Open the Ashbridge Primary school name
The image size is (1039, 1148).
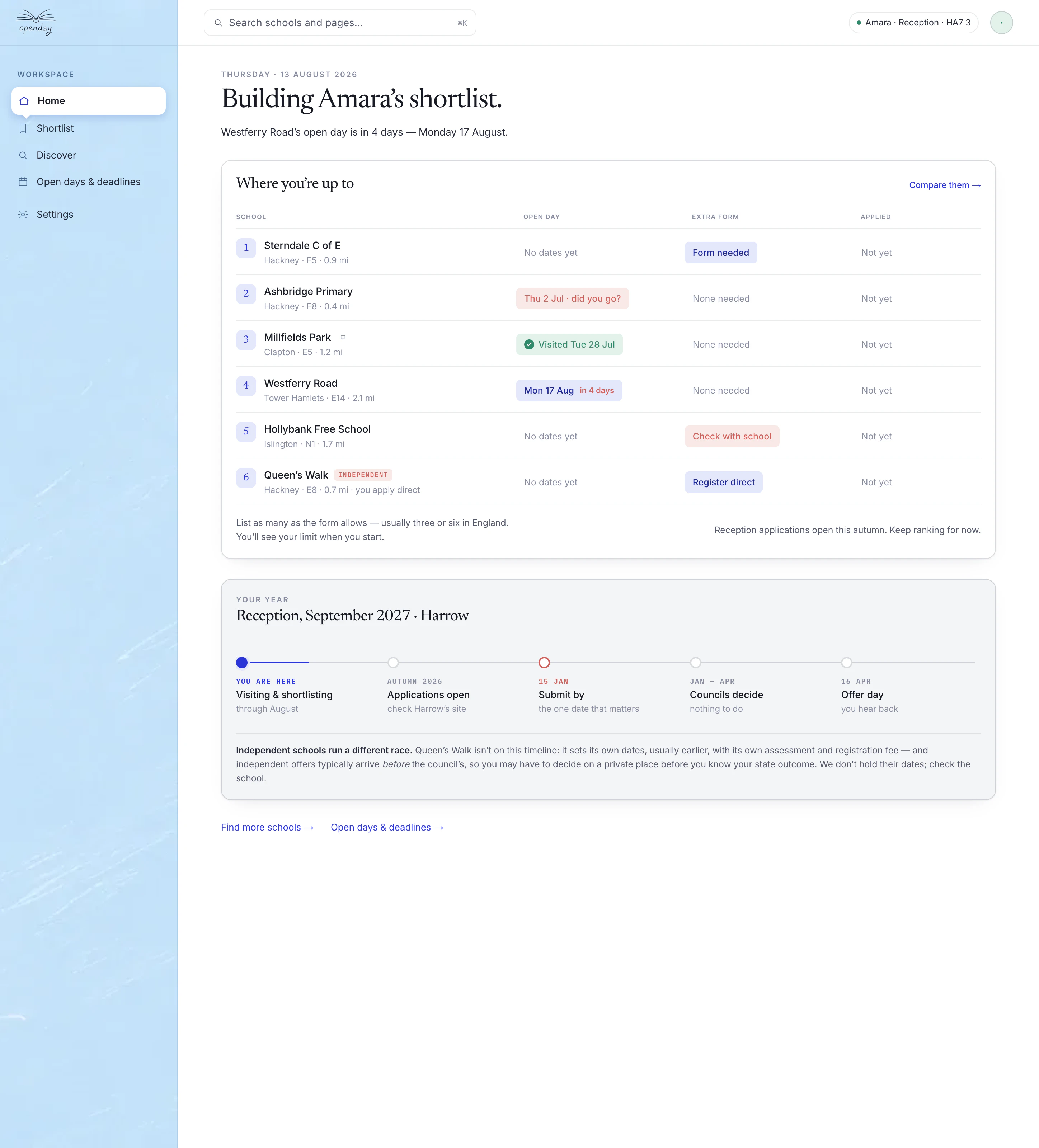click(x=308, y=292)
